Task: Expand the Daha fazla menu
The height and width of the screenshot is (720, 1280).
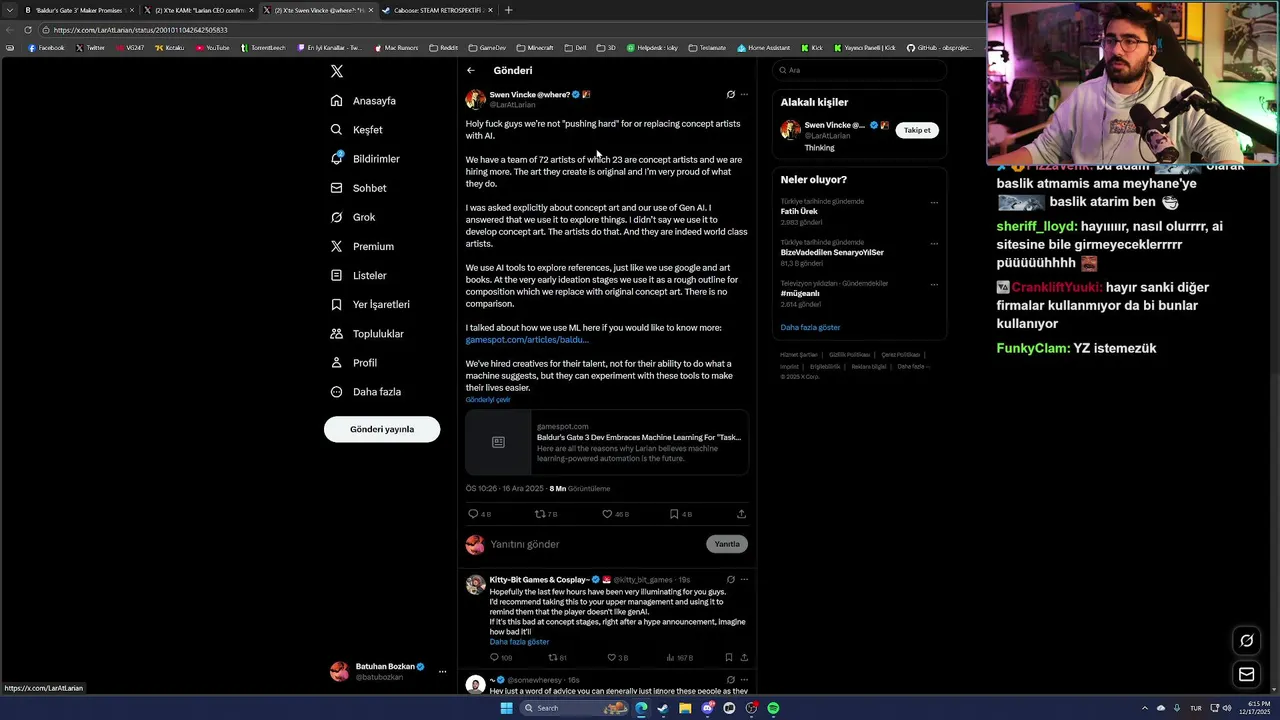Action: pos(366,392)
